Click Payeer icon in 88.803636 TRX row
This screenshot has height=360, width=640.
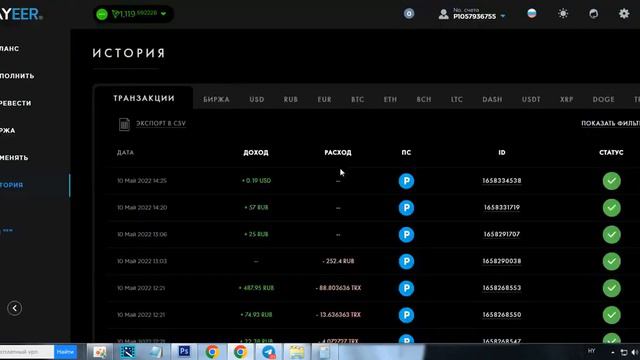pyautogui.click(x=406, y=288)
